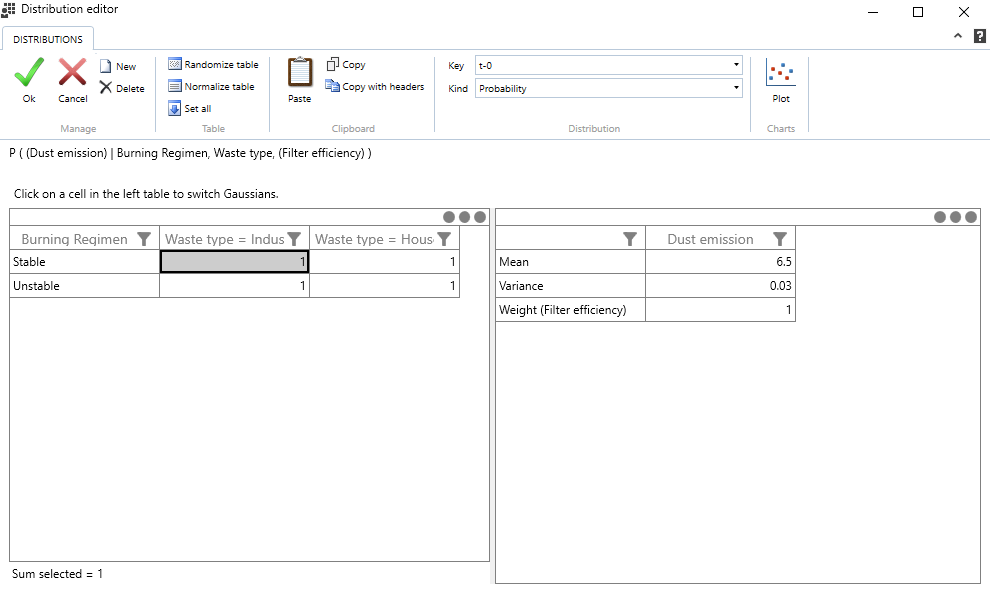Click Normalize table
Screen dimensions: 990x594
coord(211,87)
